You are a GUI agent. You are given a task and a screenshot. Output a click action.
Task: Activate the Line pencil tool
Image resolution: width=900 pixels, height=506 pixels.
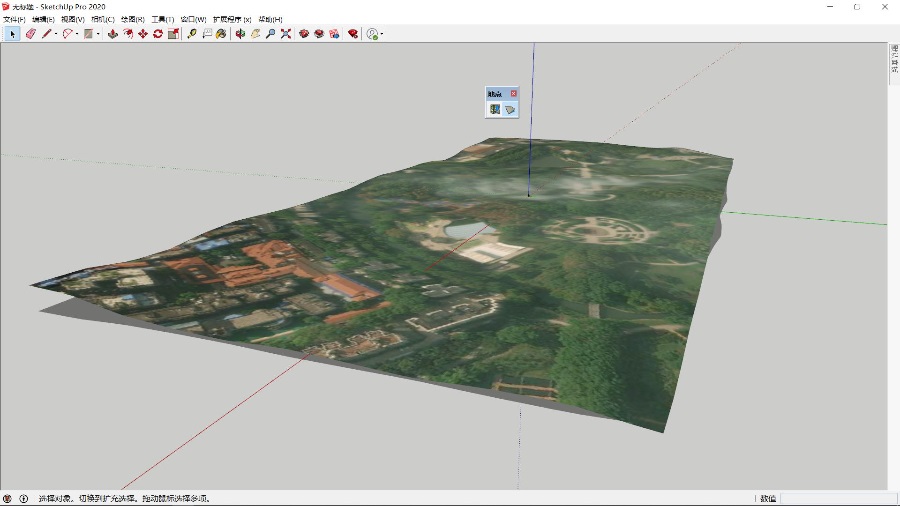(46, 34)
